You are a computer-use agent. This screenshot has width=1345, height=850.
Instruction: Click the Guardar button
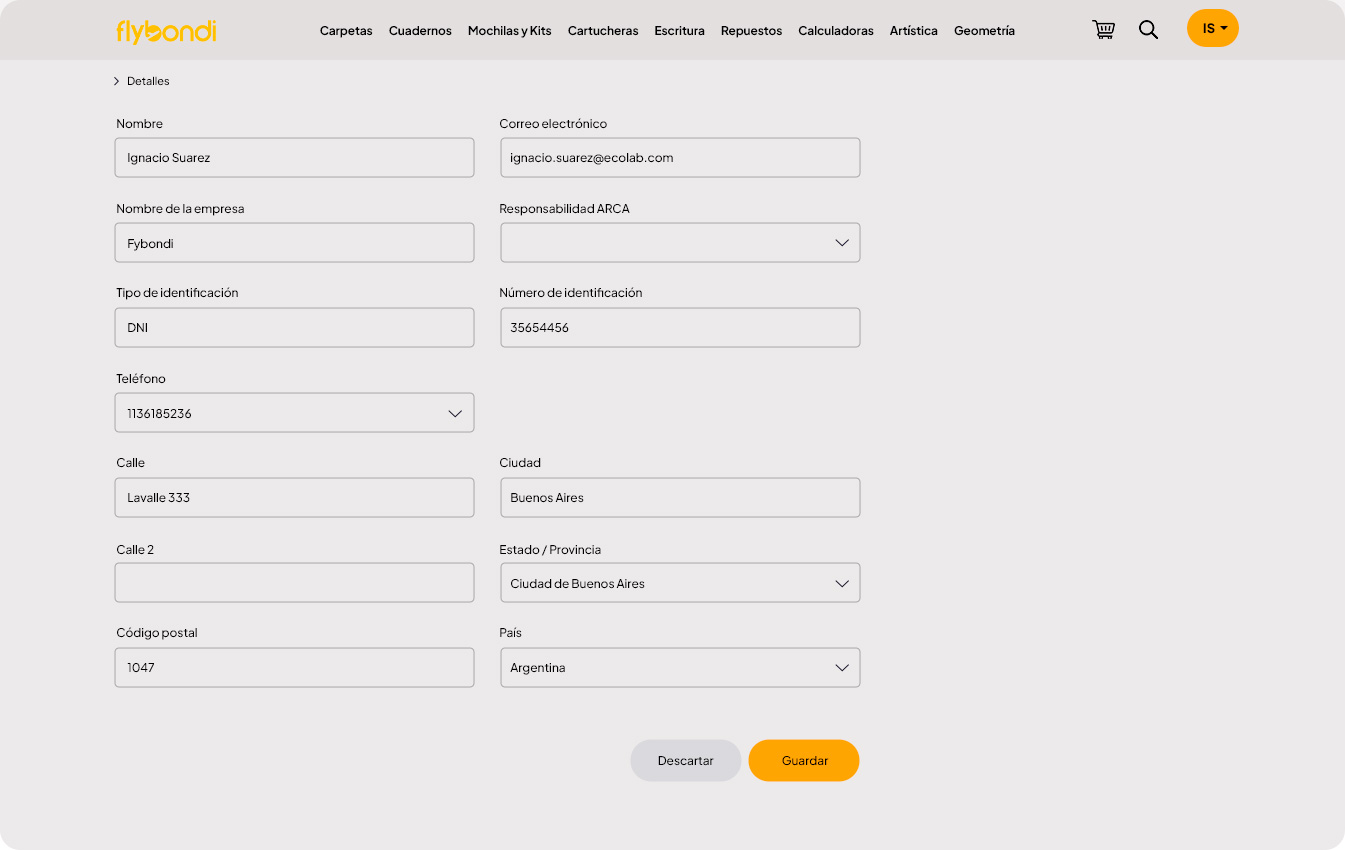(x=804, y=761)
